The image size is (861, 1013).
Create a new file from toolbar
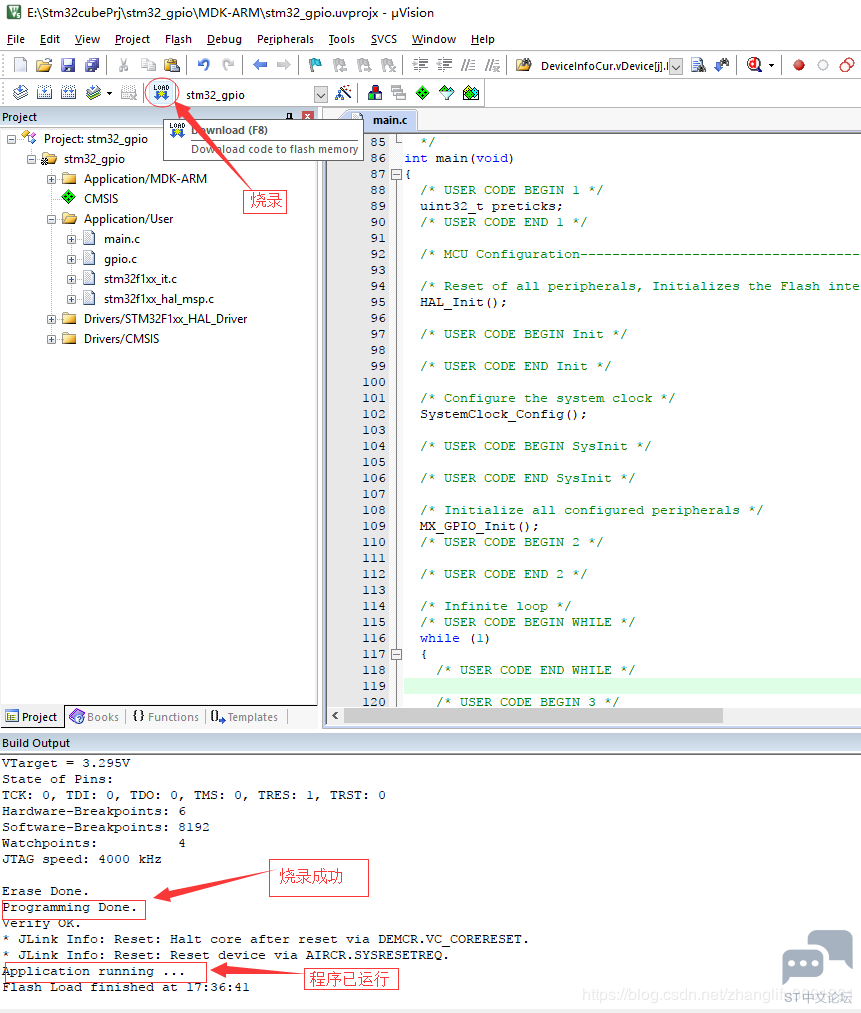[20, 65]
